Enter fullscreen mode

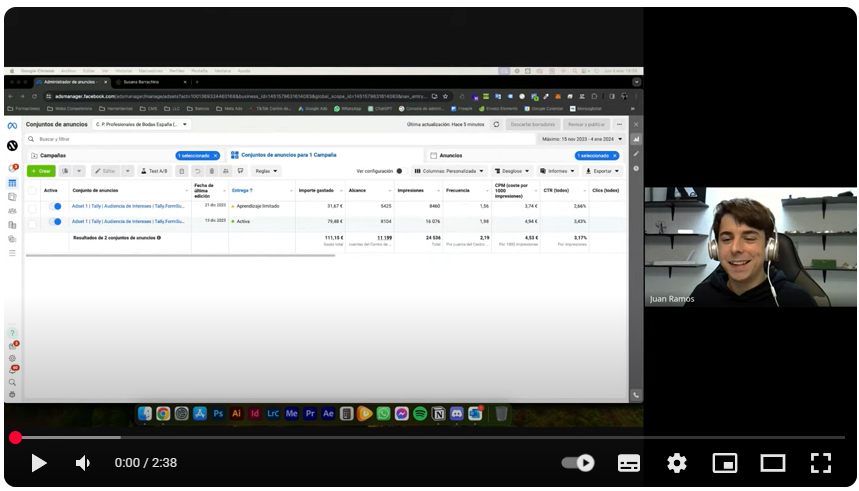click(821, 463)
